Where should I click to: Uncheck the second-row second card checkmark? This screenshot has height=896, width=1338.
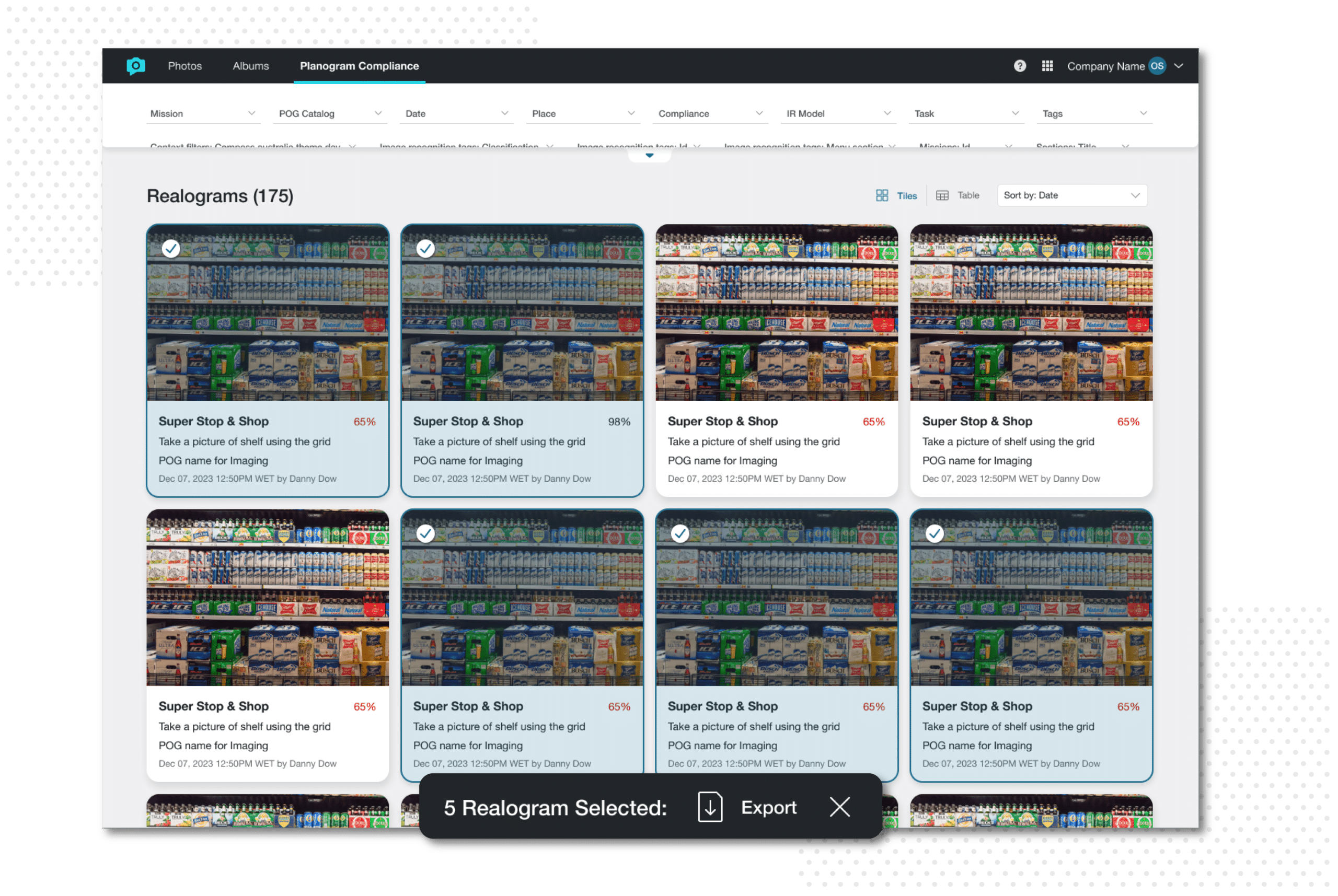click(425, 534)
